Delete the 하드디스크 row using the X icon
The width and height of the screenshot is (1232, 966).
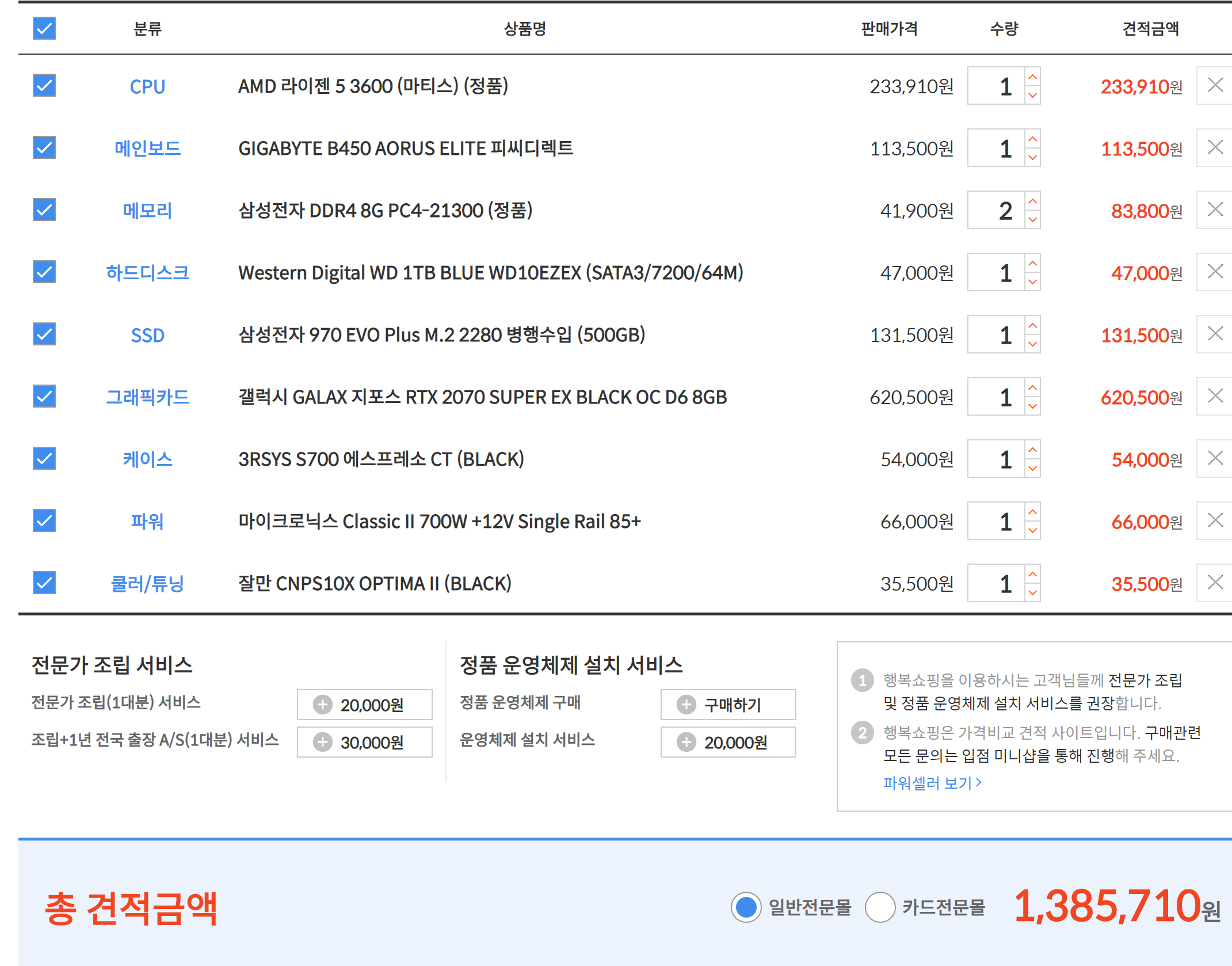[x=1215, y=272]
